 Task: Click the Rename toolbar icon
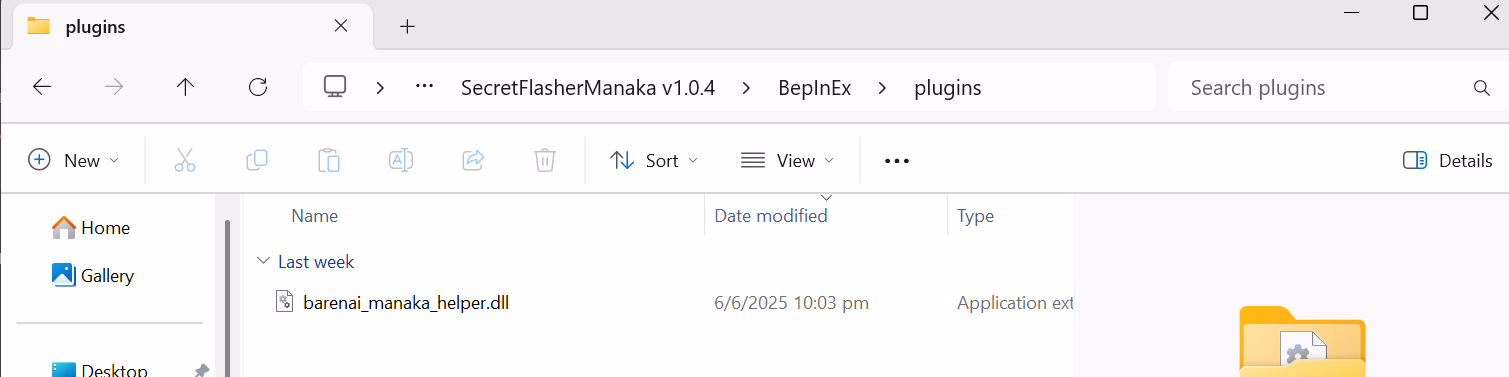point(401,160)
